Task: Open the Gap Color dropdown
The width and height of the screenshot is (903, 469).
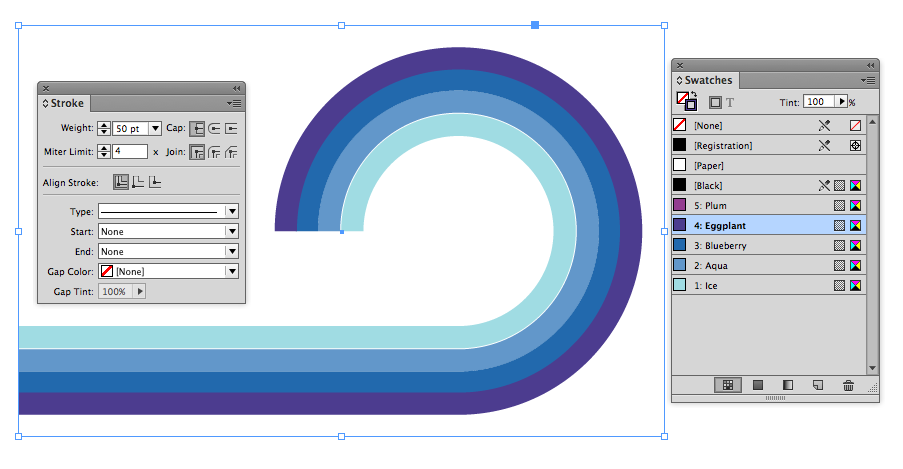Action: pyautogui.click(x=168, y=271)
